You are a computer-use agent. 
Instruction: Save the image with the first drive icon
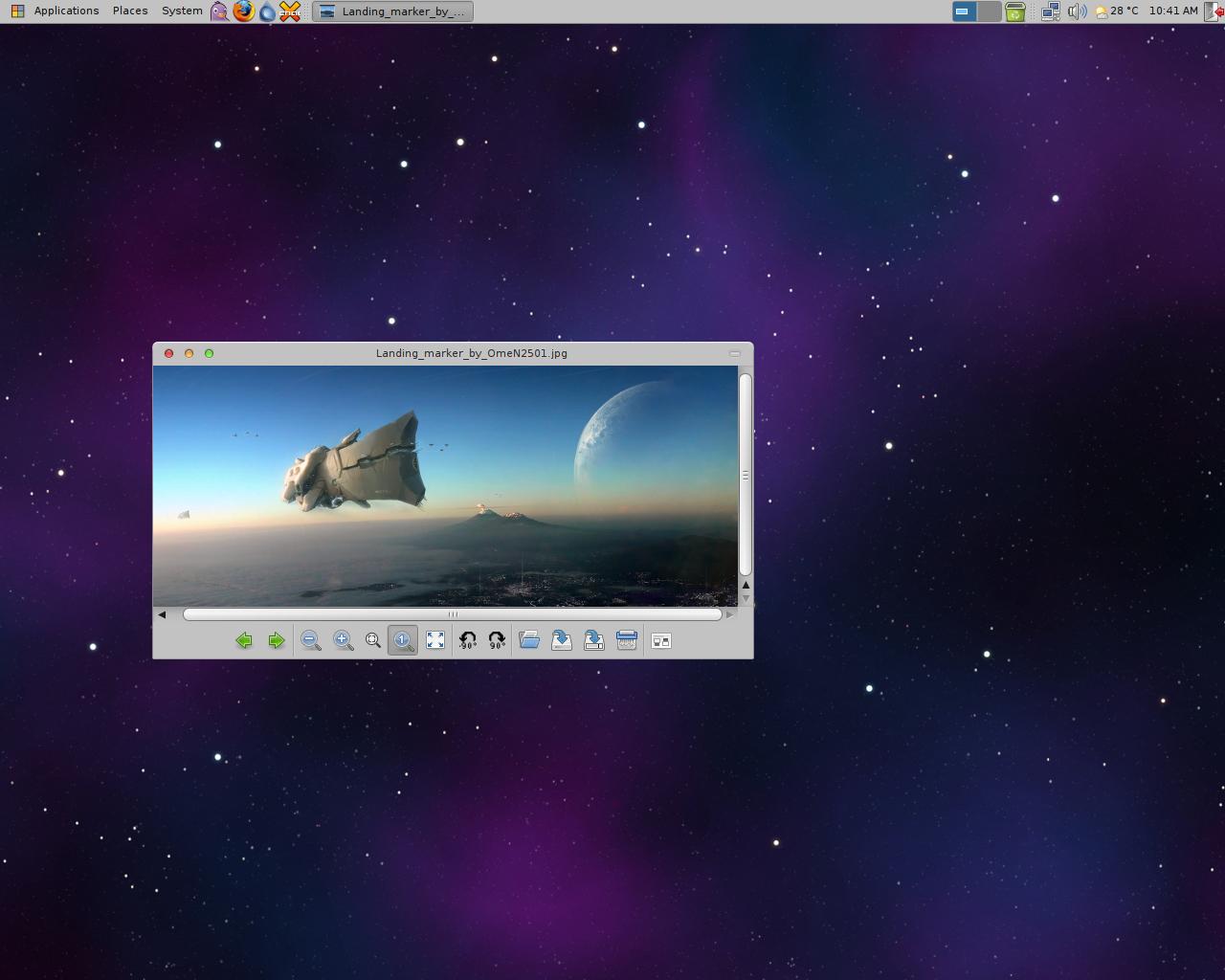coord(562,641)
